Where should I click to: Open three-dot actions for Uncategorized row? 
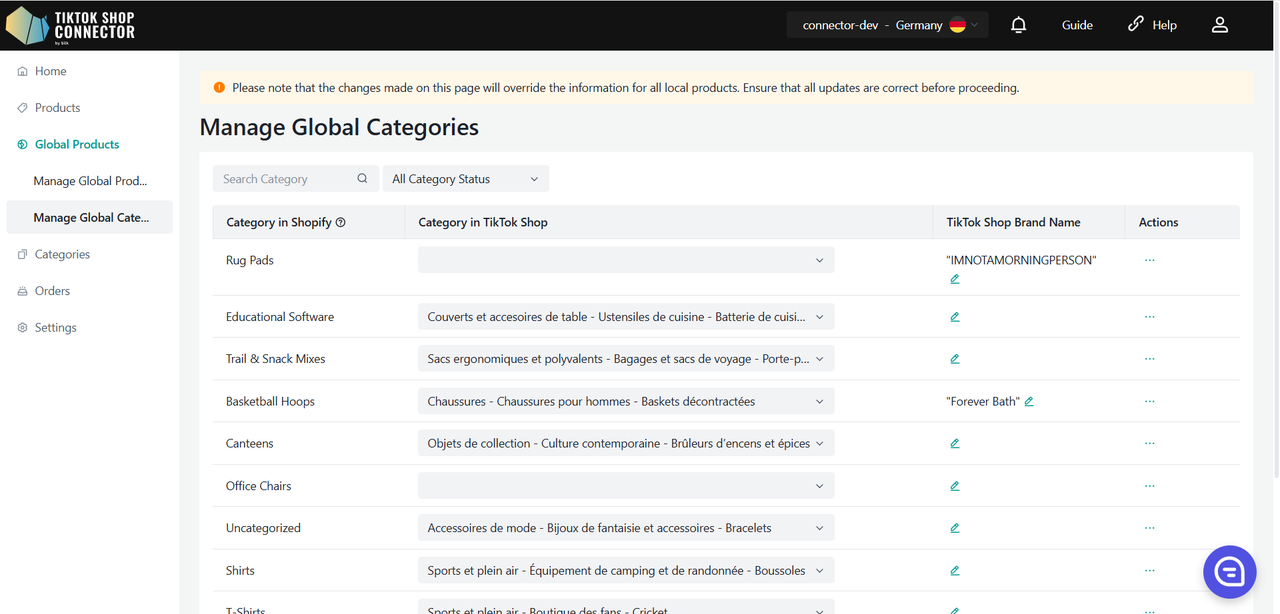pos(1149,528)
